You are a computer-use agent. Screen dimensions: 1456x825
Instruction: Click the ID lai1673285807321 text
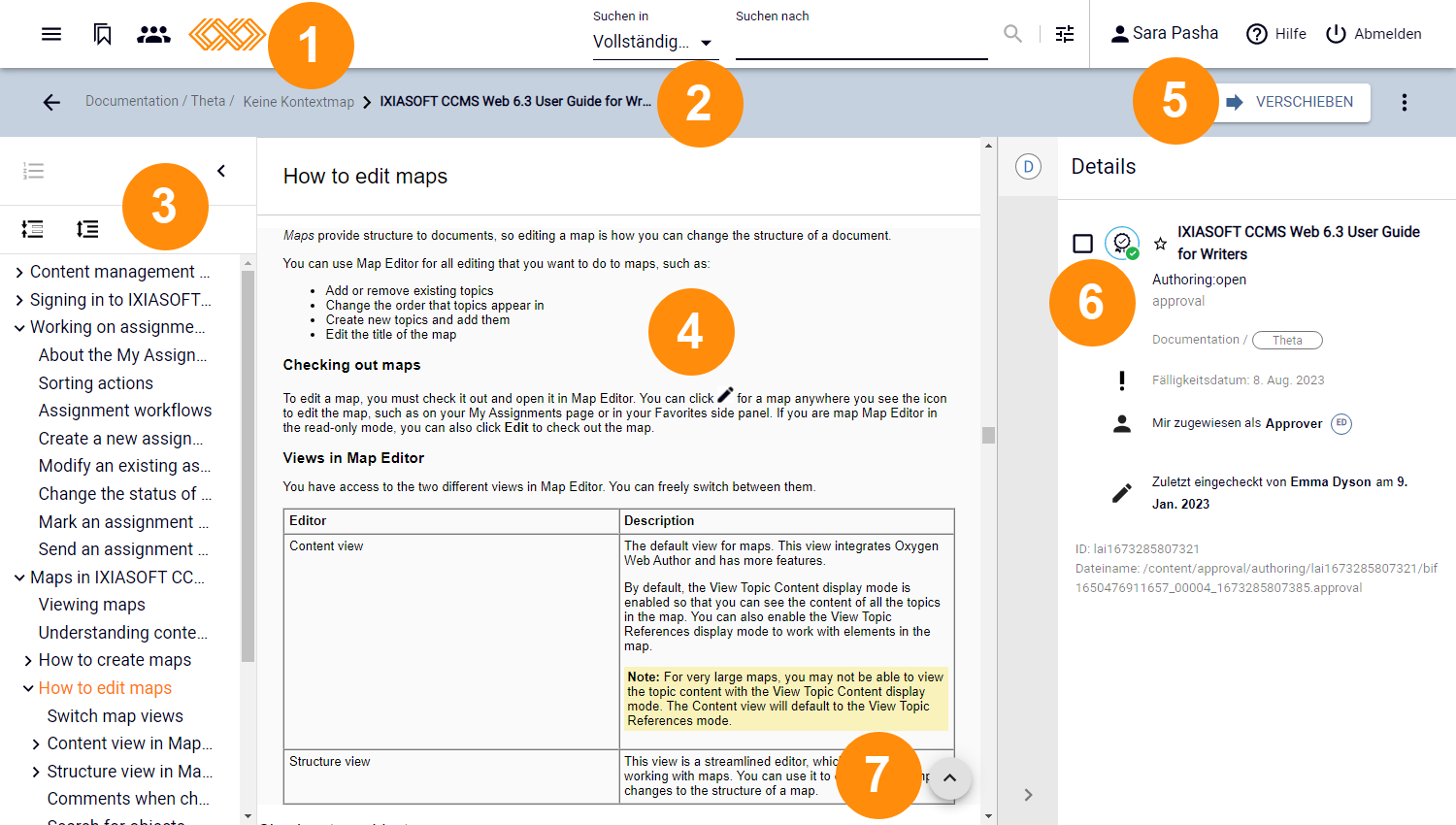tap(1137, 549)
